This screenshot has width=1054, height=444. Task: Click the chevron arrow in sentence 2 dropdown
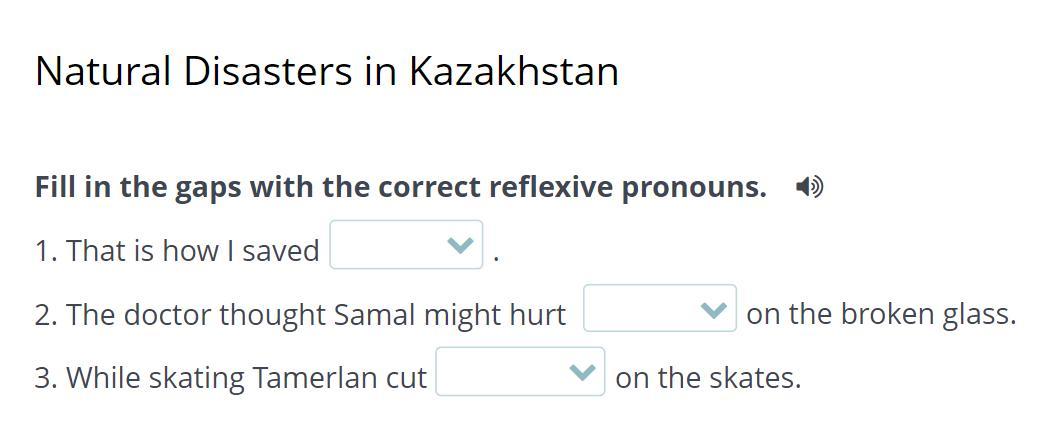[713, 310]
